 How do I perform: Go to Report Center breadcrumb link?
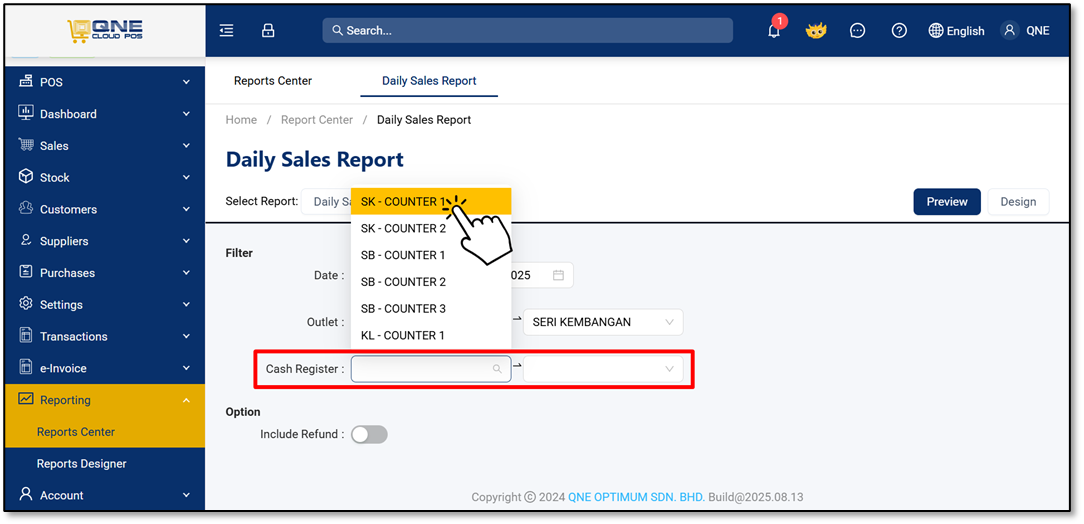[317, 120]
